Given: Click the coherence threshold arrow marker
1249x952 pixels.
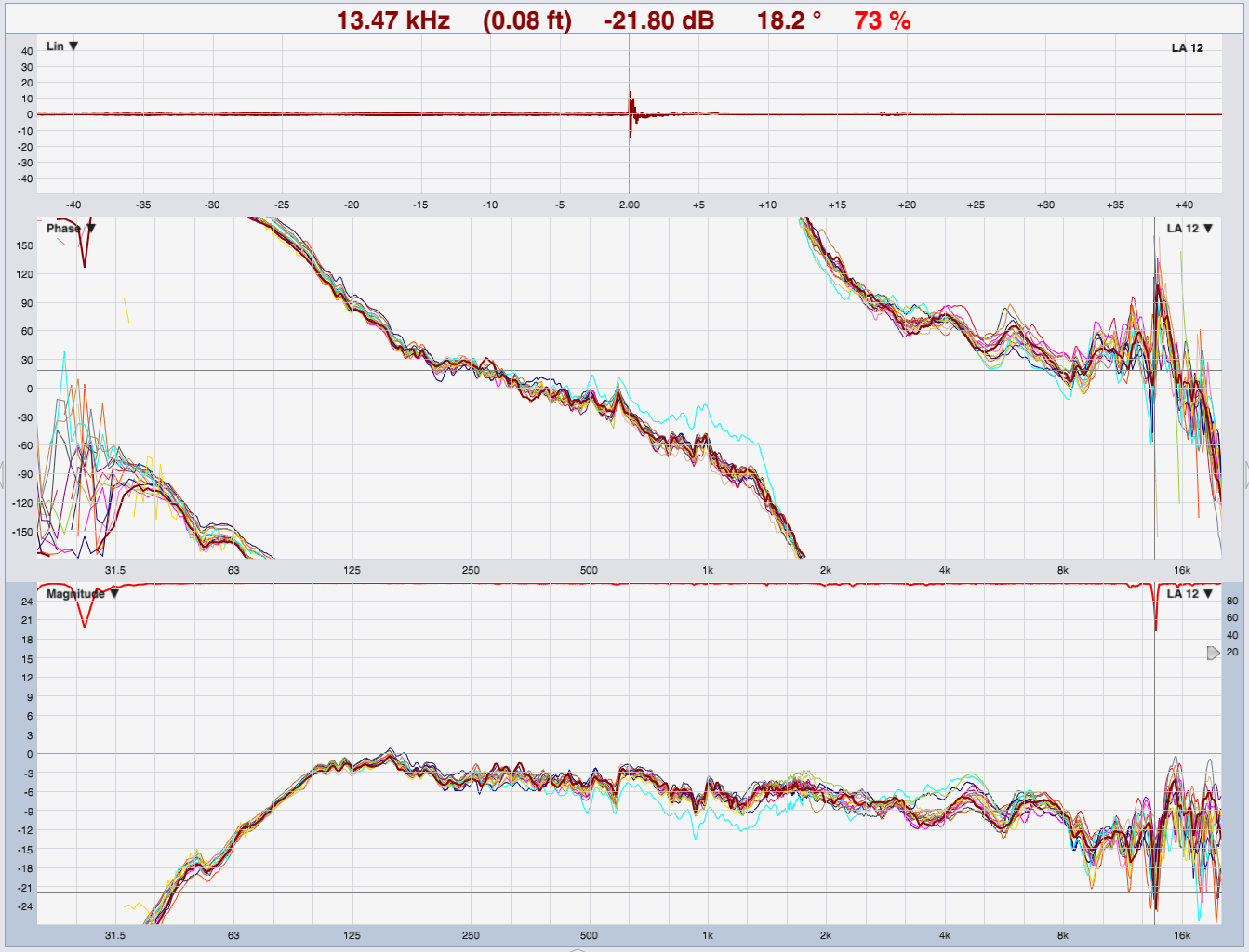Looking at the screenshot, I should [x=1213, y=654].
